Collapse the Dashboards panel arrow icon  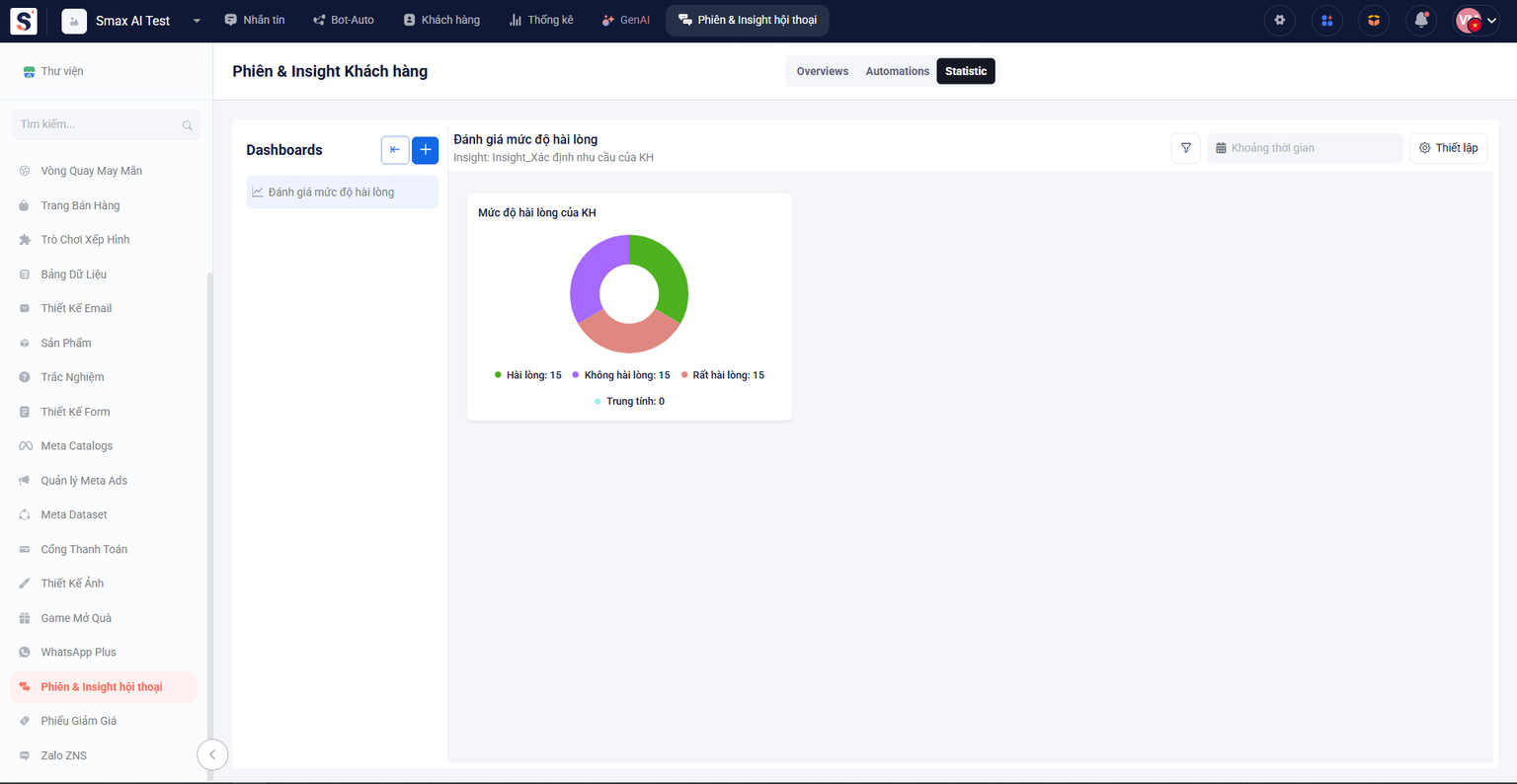(x=395, y=150)
